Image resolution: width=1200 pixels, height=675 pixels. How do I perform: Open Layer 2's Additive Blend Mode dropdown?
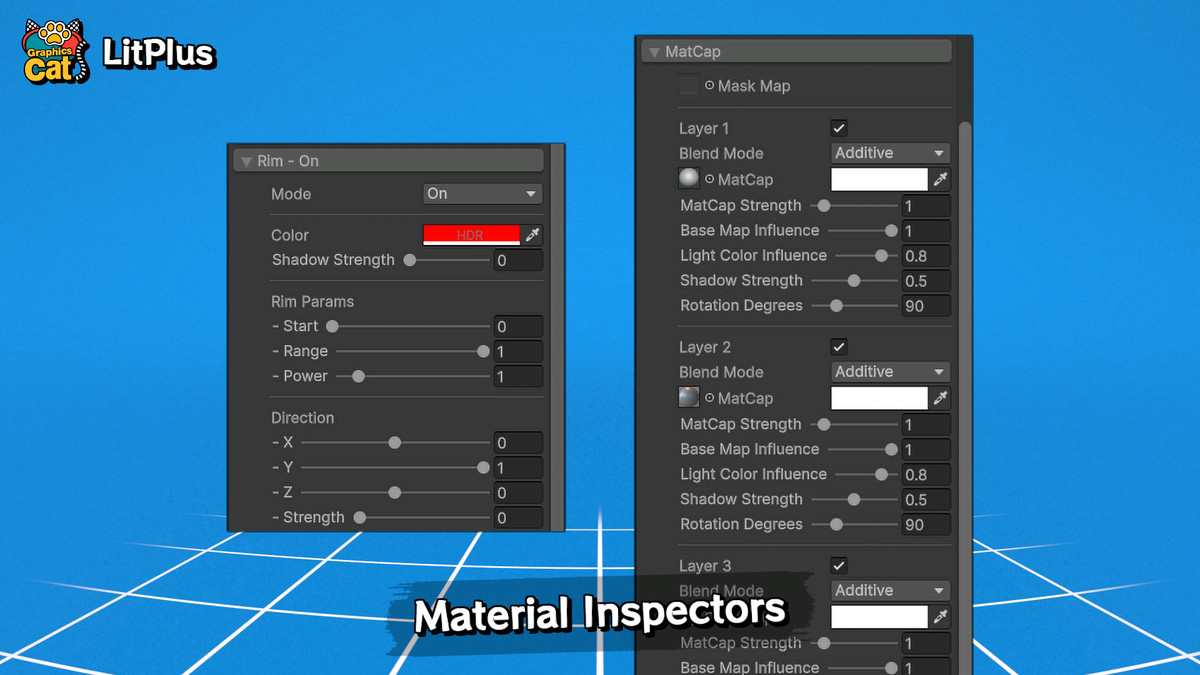[889, 371]
